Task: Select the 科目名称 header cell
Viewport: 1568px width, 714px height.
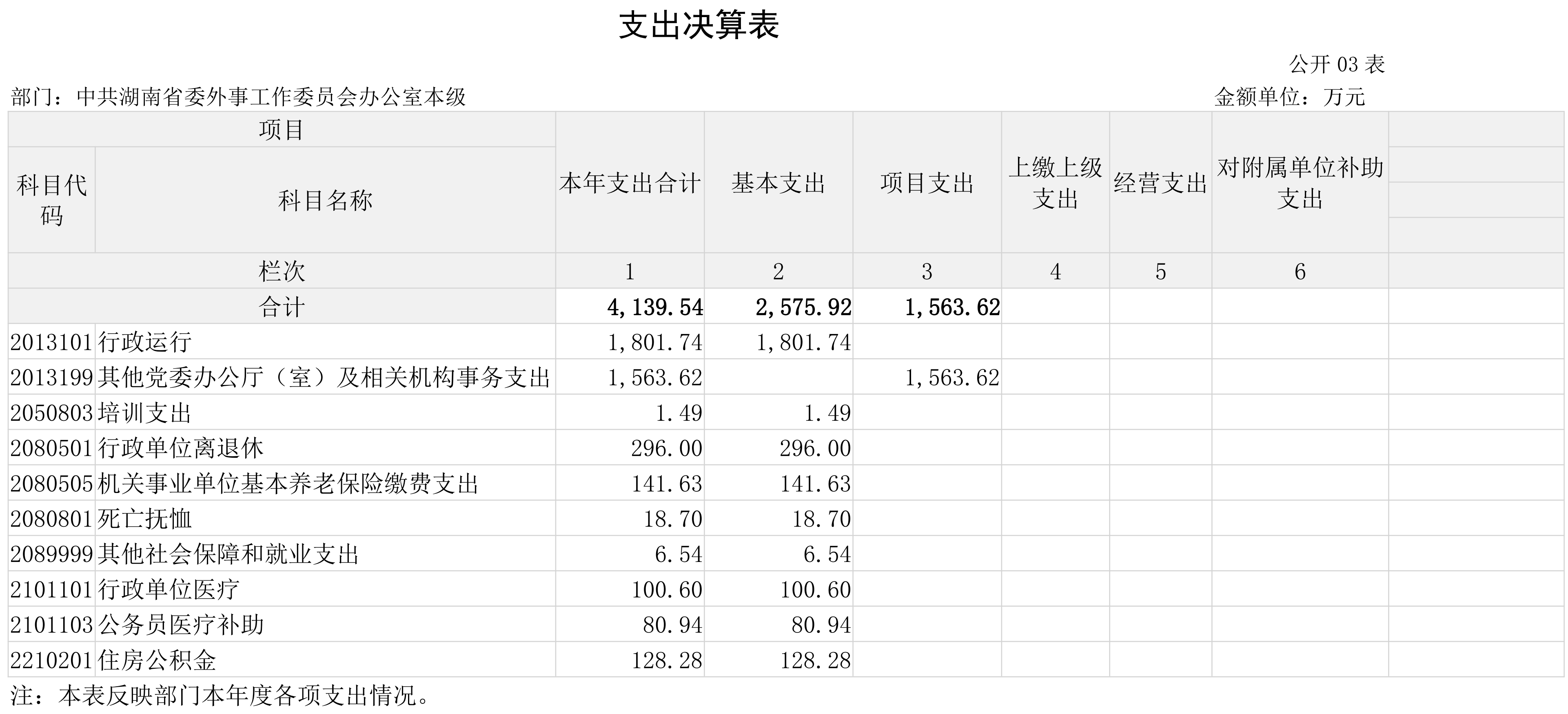Action: pos(325,200)
